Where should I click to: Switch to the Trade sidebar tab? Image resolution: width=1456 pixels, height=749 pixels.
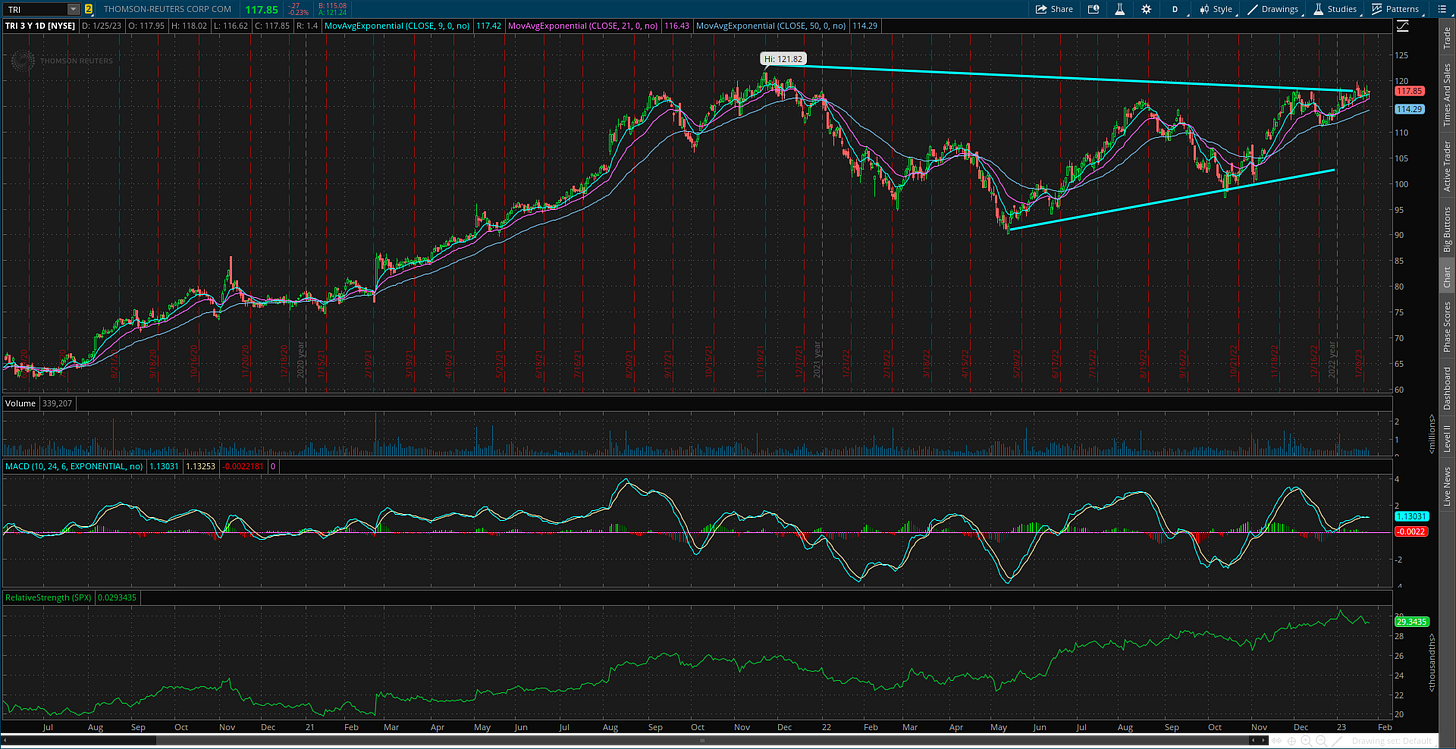1446,38
